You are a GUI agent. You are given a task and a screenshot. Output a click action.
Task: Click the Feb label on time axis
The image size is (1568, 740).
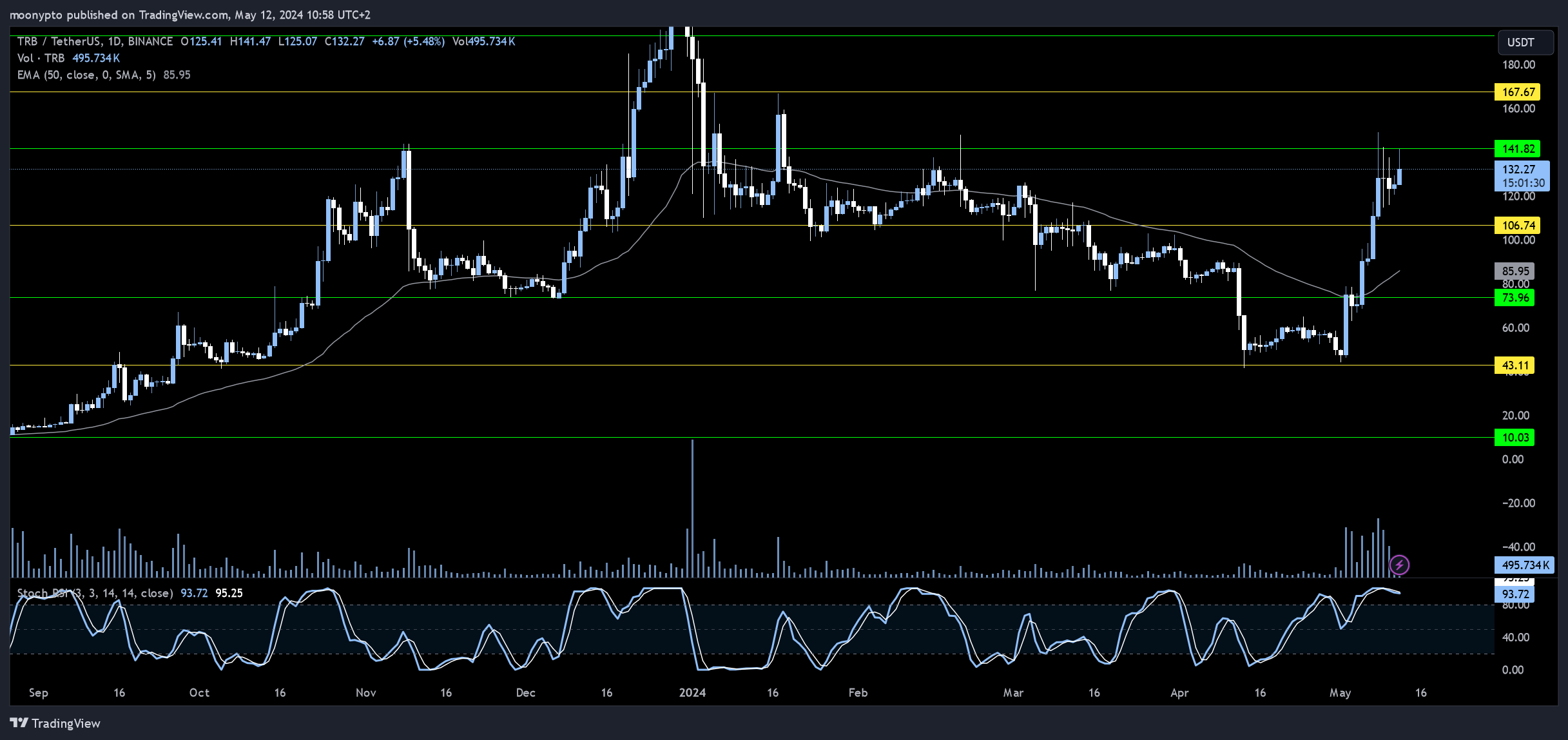click(858, 693)
